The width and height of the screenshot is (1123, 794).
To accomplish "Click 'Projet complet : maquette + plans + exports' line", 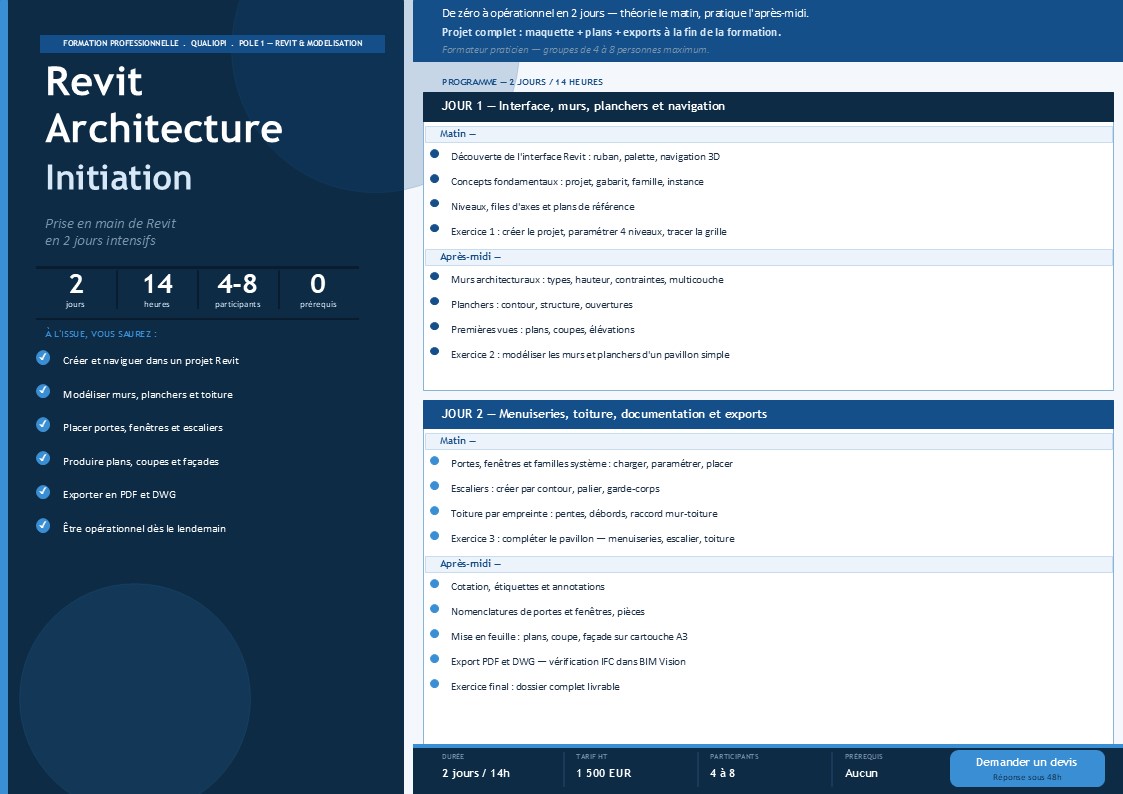I will coord(611,32).
